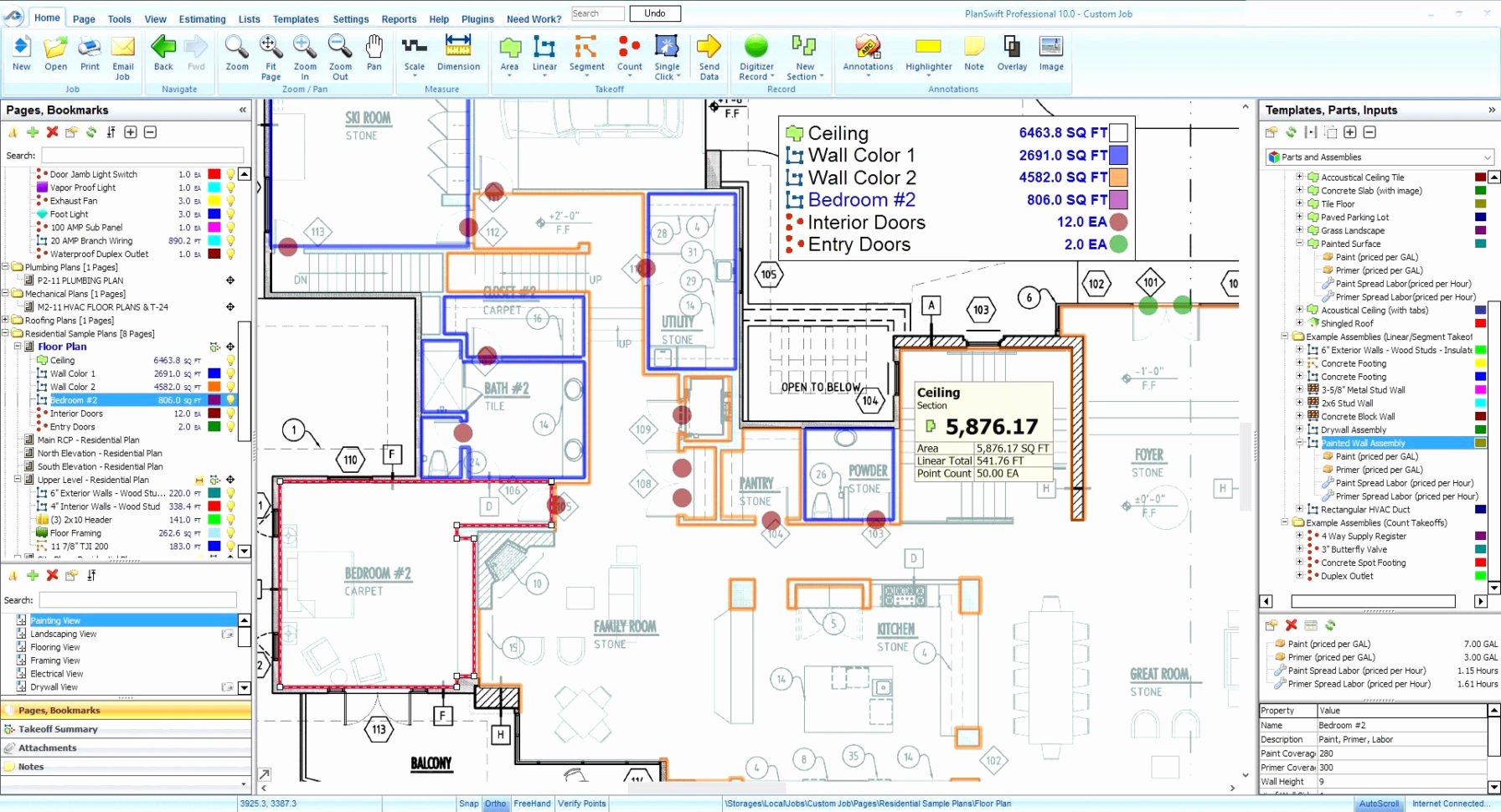Collapse the Templates, Parts, Inputs panel chevron
This screenshot has height=812, width=1501.
tap(1491, 110)
